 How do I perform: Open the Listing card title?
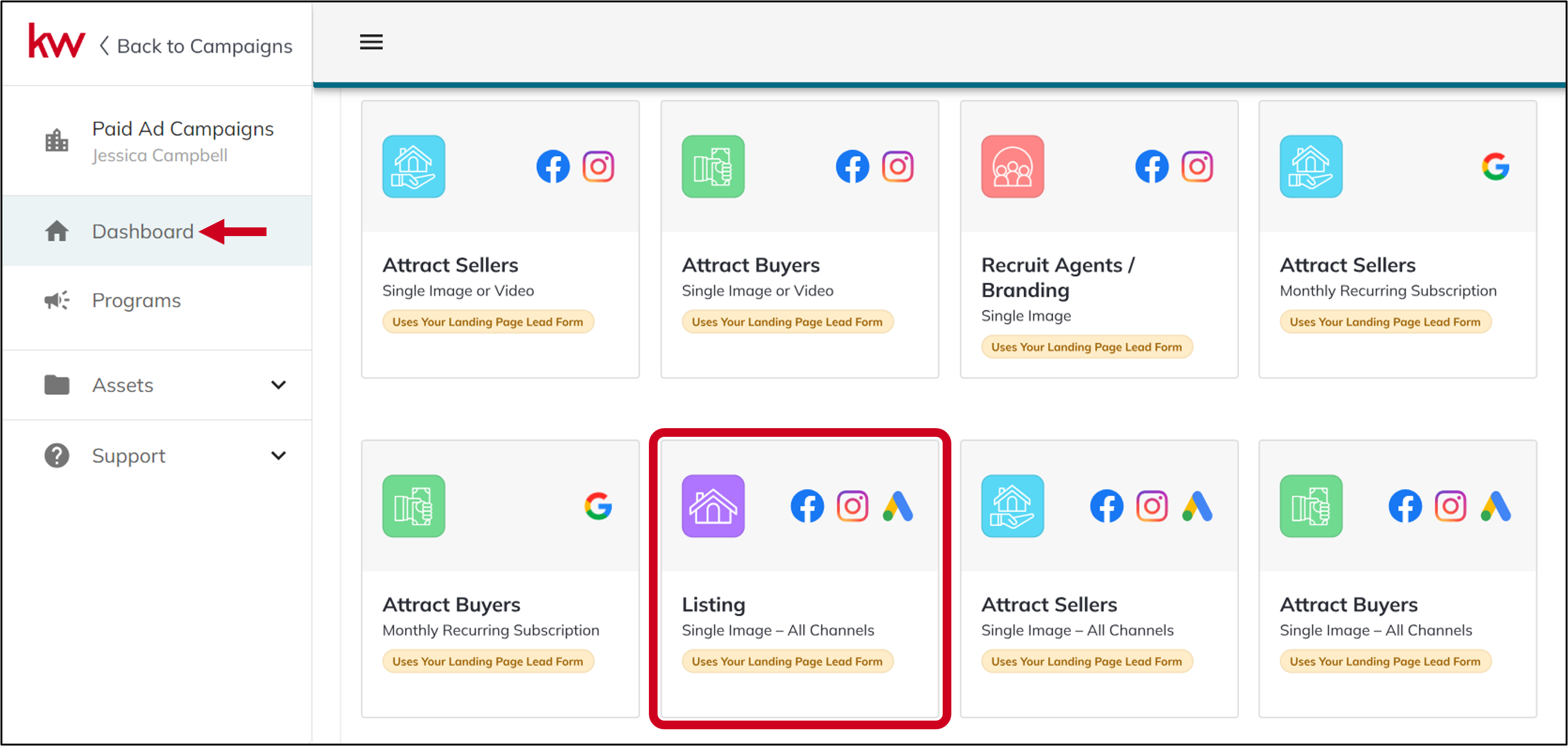click(713, 605)
